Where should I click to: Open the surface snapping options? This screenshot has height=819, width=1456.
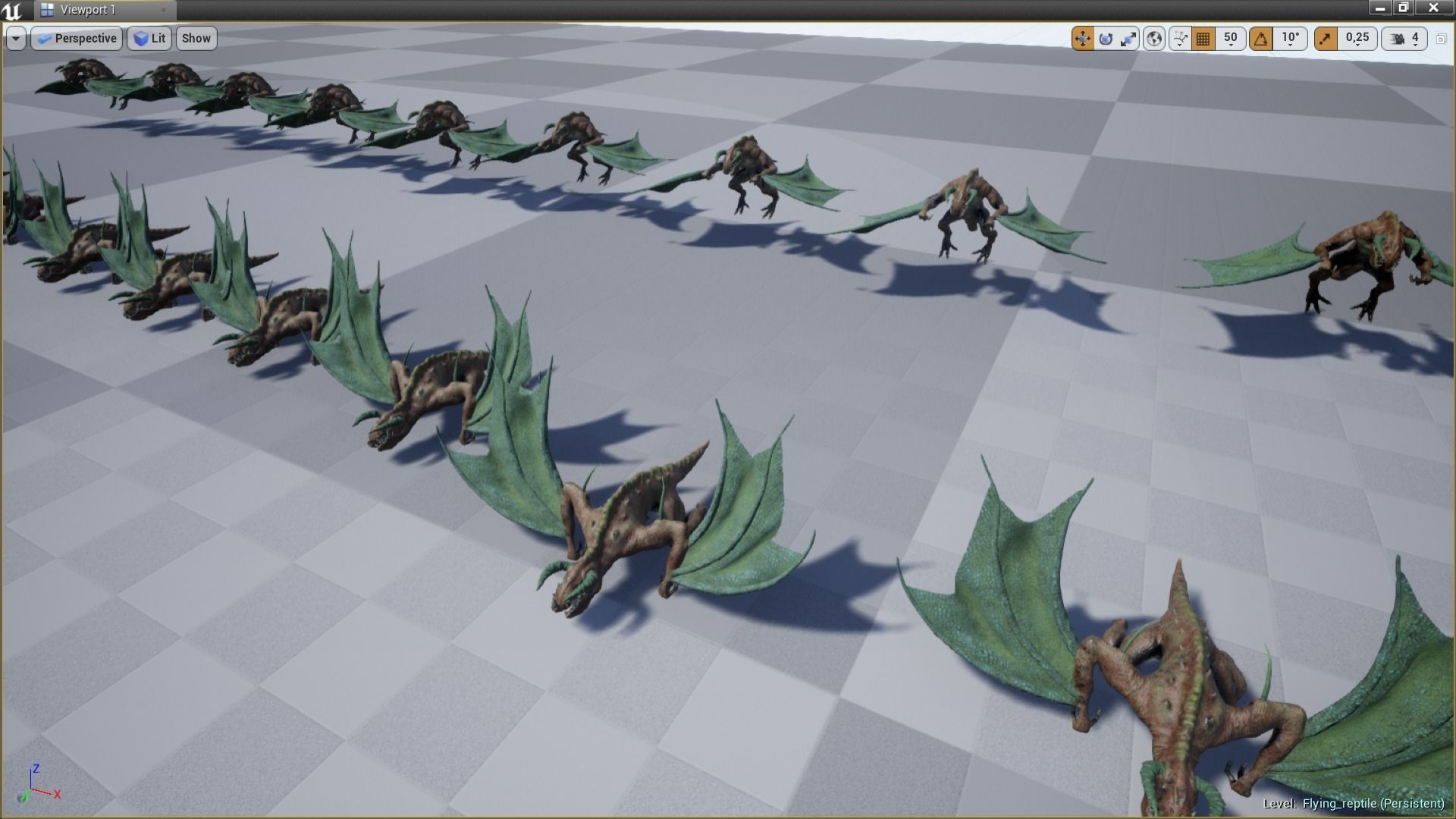[1181, 39]
